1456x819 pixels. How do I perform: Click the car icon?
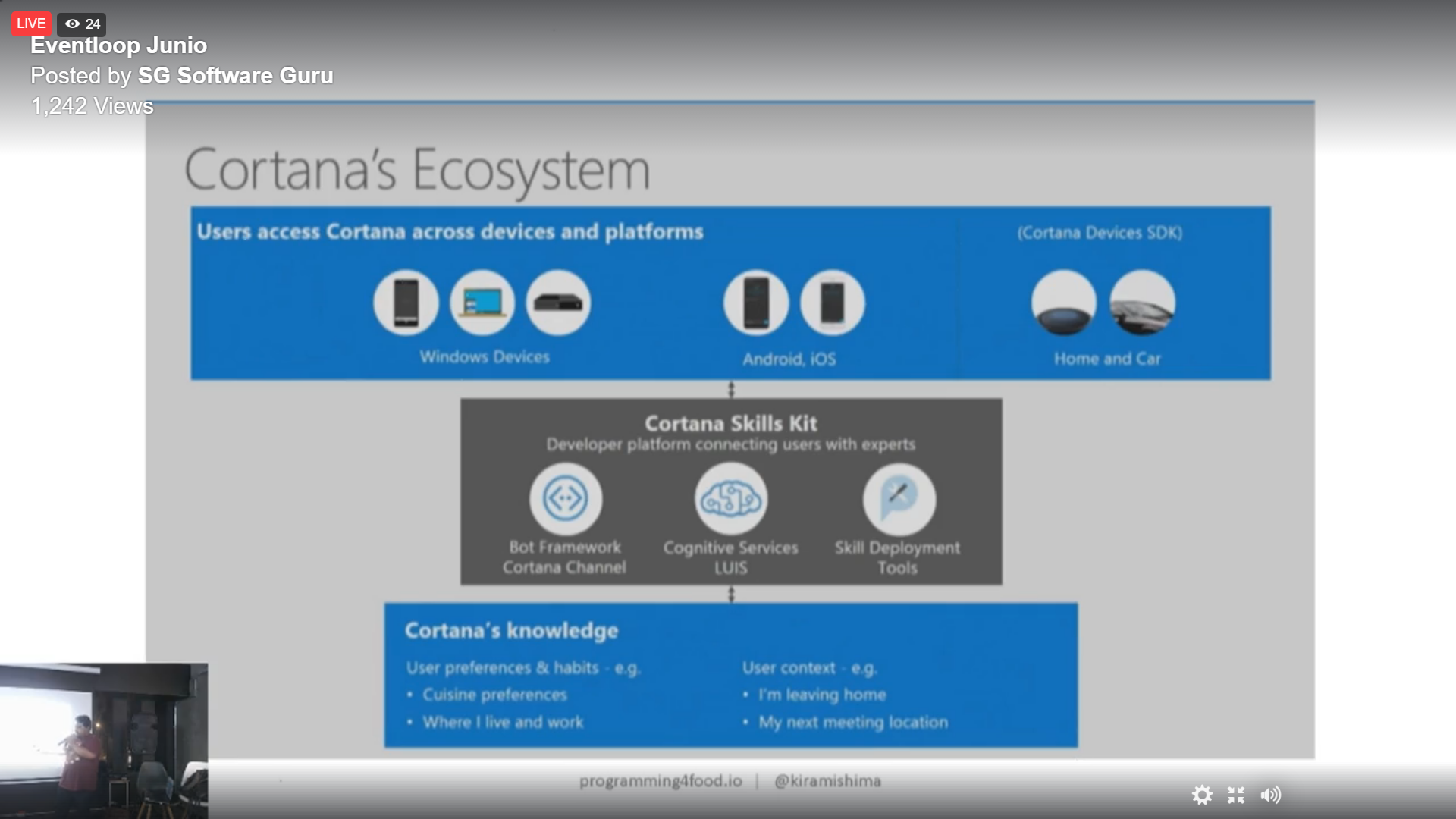(1142, 303)
